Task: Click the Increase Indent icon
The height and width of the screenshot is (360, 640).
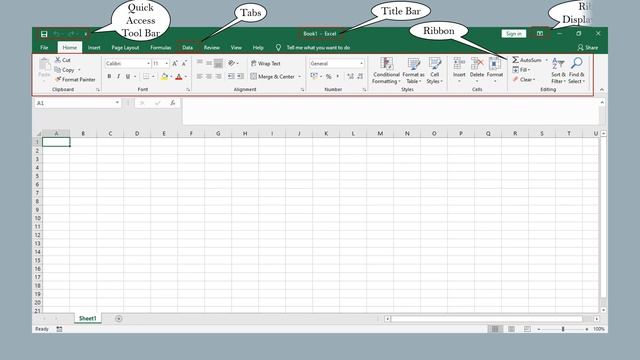Action: [240, 76]
